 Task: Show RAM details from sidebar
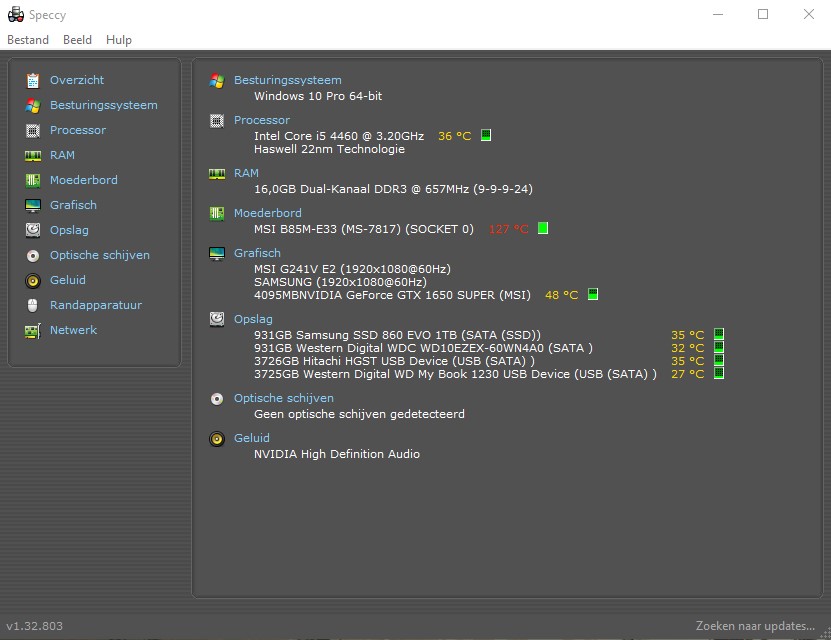point(63,155)
